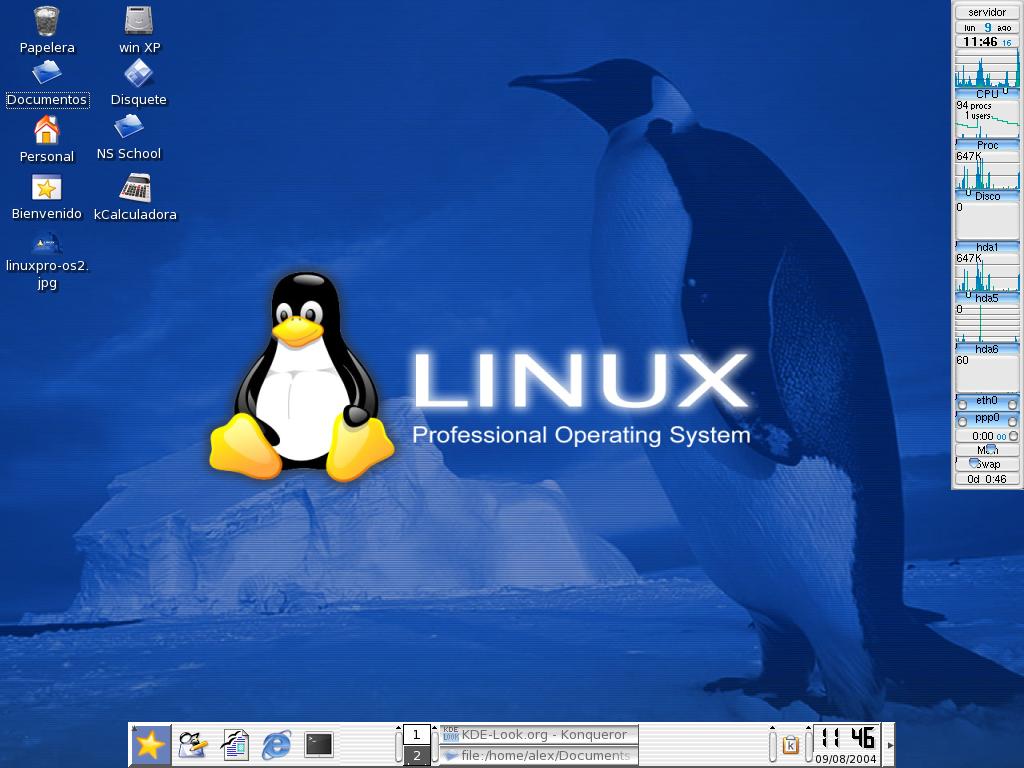Switch to virtual desktop 2
The height and width of the screenshot is (768, 1024).
(x=416, y=756)
